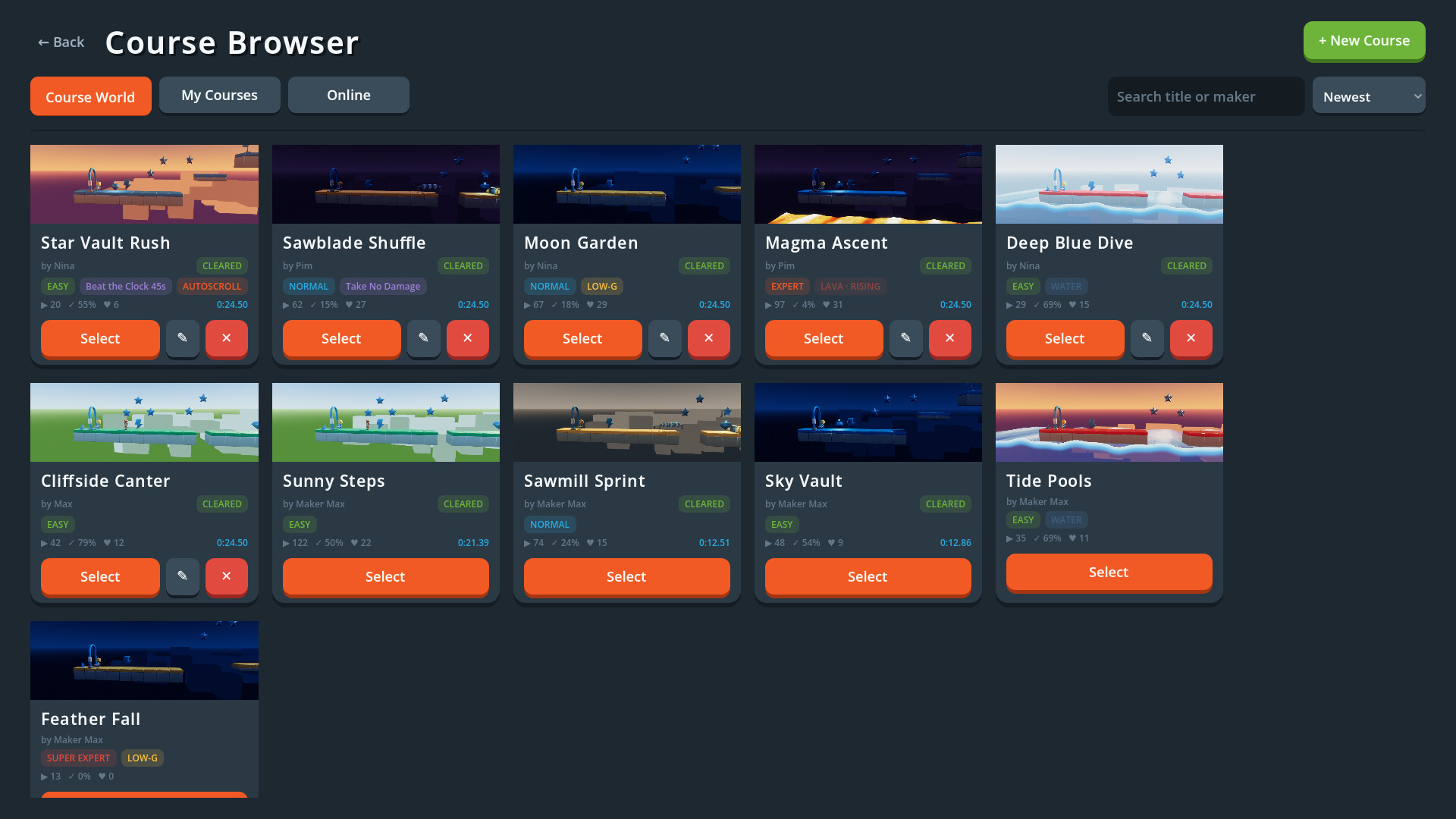Delete the Sawblade Shuffle course
1456x819 pixels.
[x=467, y=338]
